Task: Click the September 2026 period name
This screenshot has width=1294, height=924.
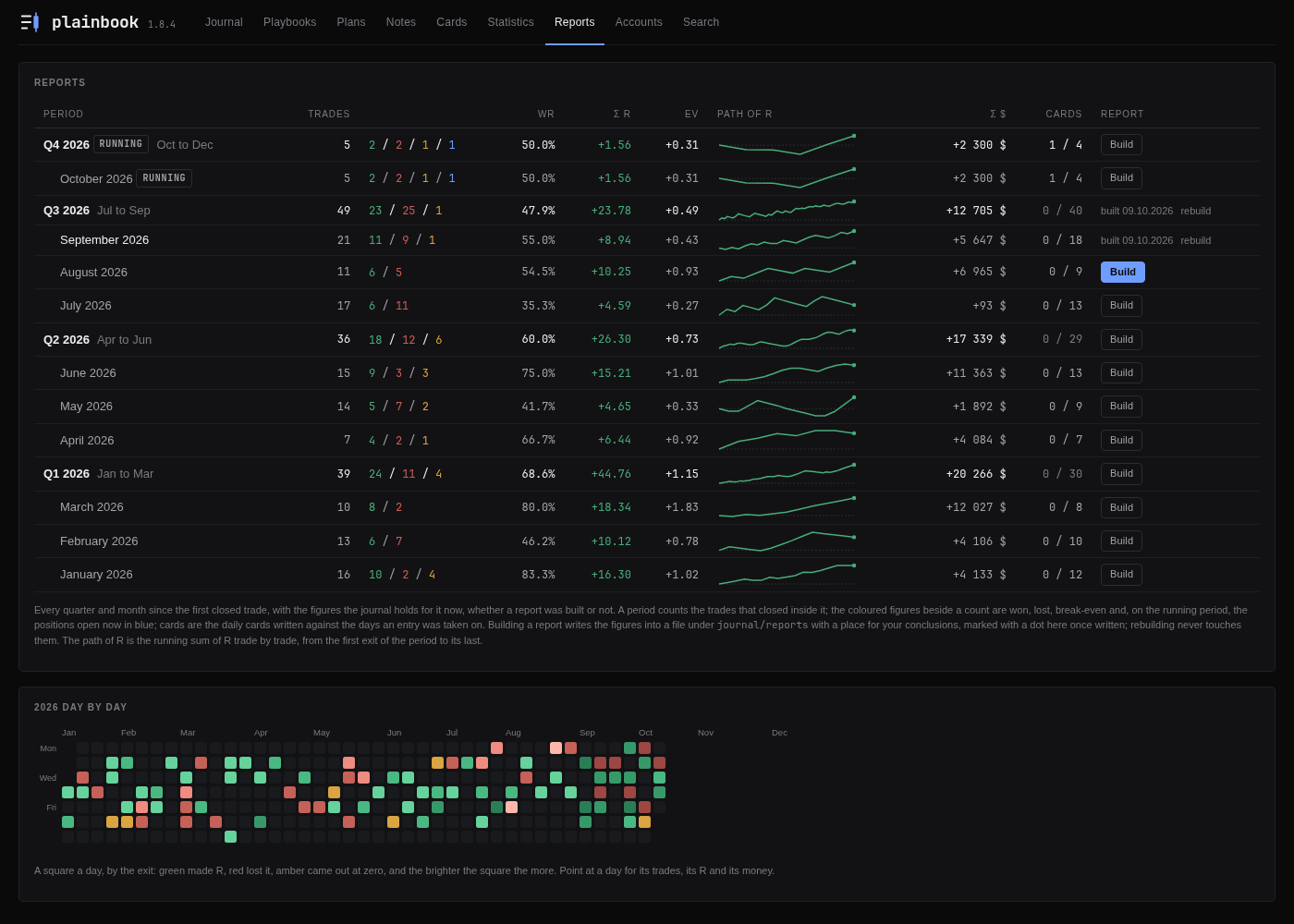Action: point(104,240)
